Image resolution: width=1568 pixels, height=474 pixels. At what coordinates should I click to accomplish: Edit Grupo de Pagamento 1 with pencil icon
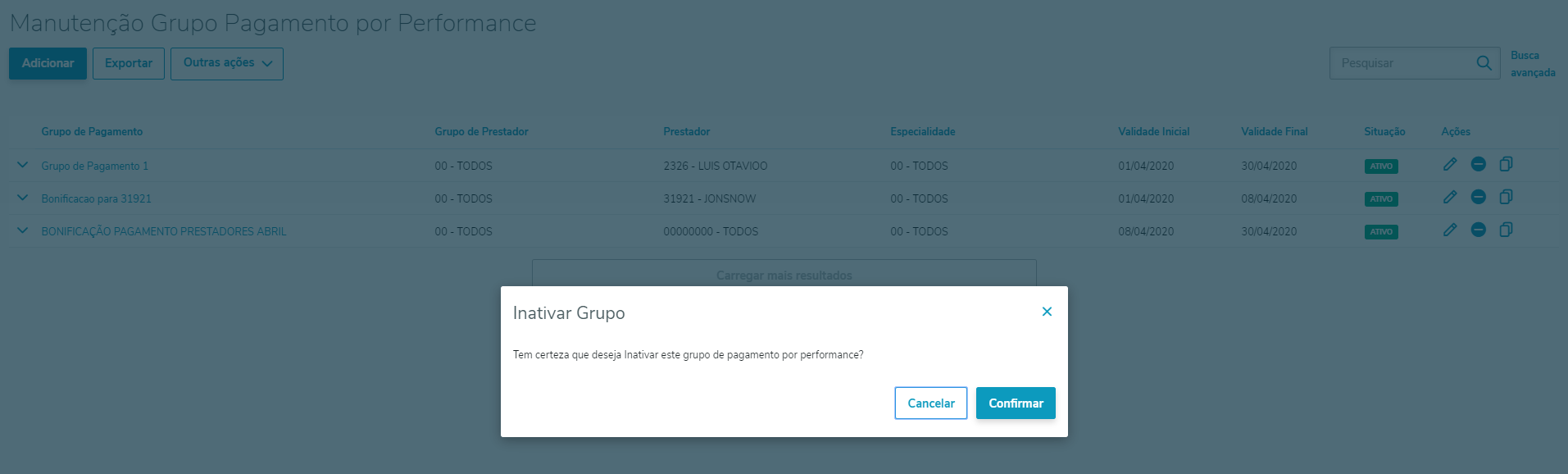click(1450, 164)
